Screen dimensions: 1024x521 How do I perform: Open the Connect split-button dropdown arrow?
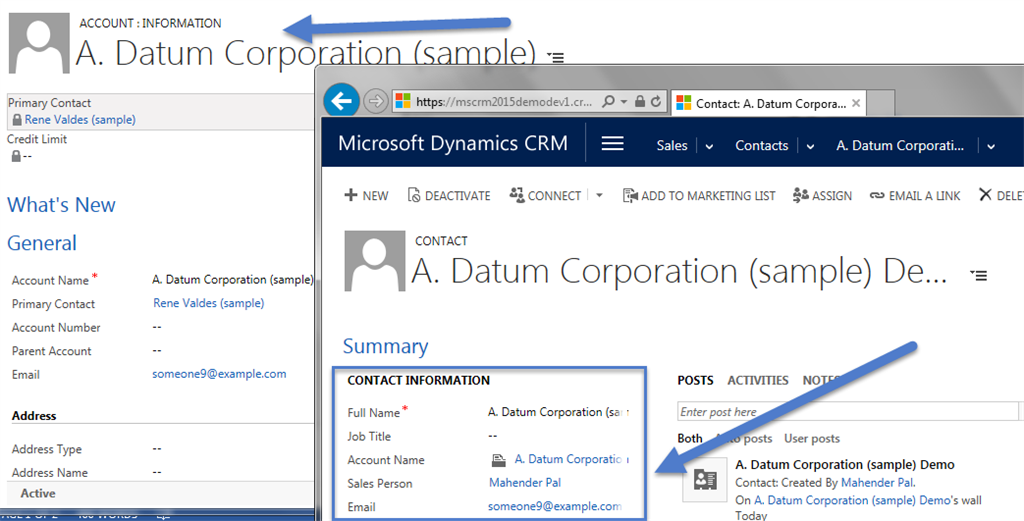[599, 196]
